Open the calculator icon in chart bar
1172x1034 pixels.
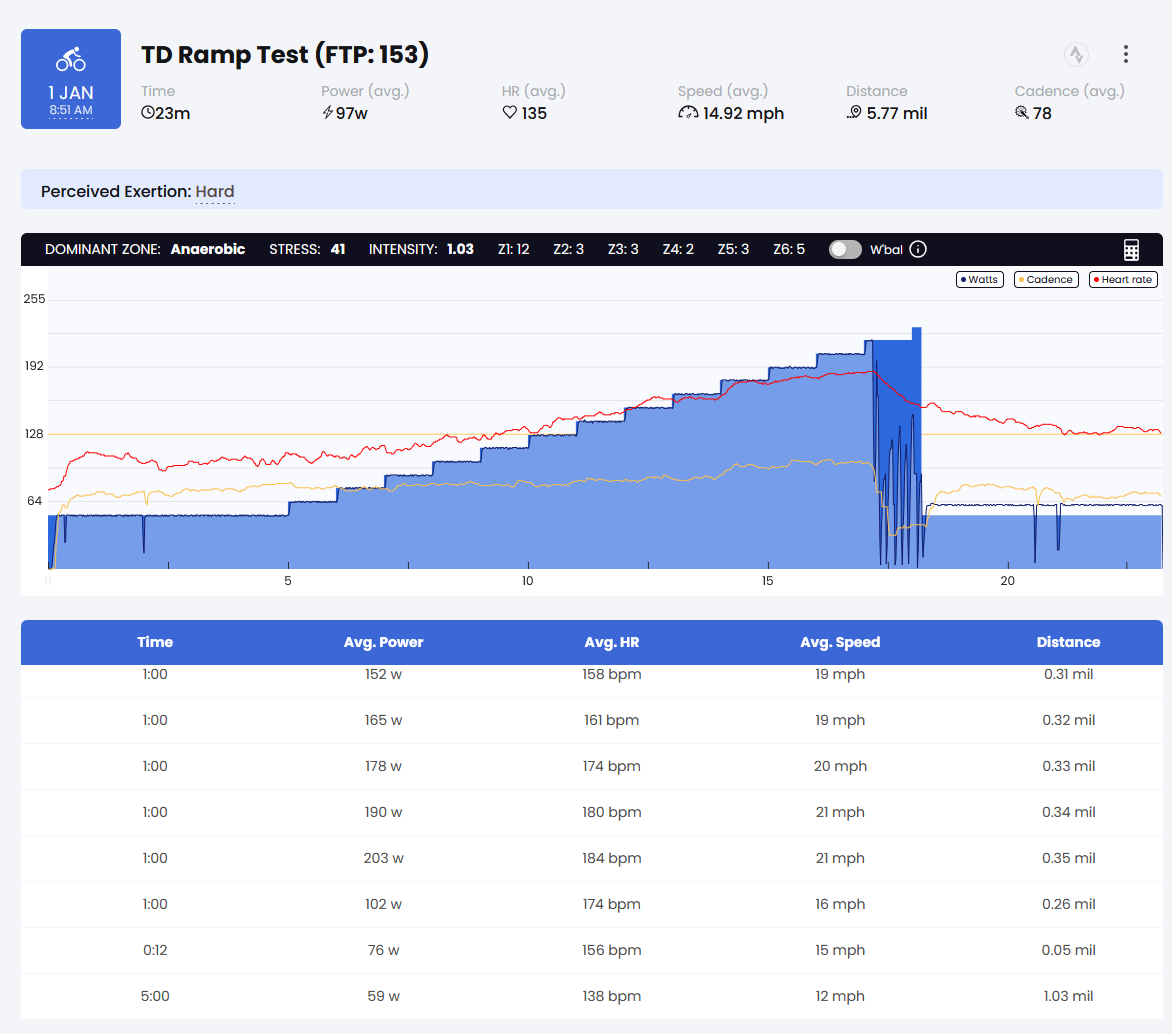1131,250
